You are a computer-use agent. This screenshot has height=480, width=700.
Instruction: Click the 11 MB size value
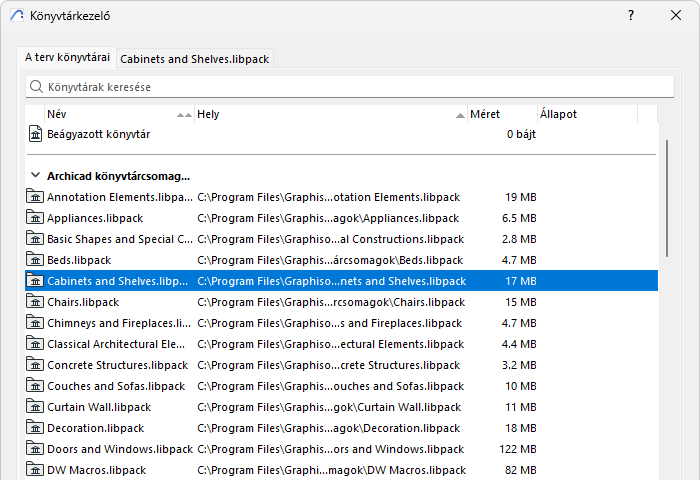[521, 407]
